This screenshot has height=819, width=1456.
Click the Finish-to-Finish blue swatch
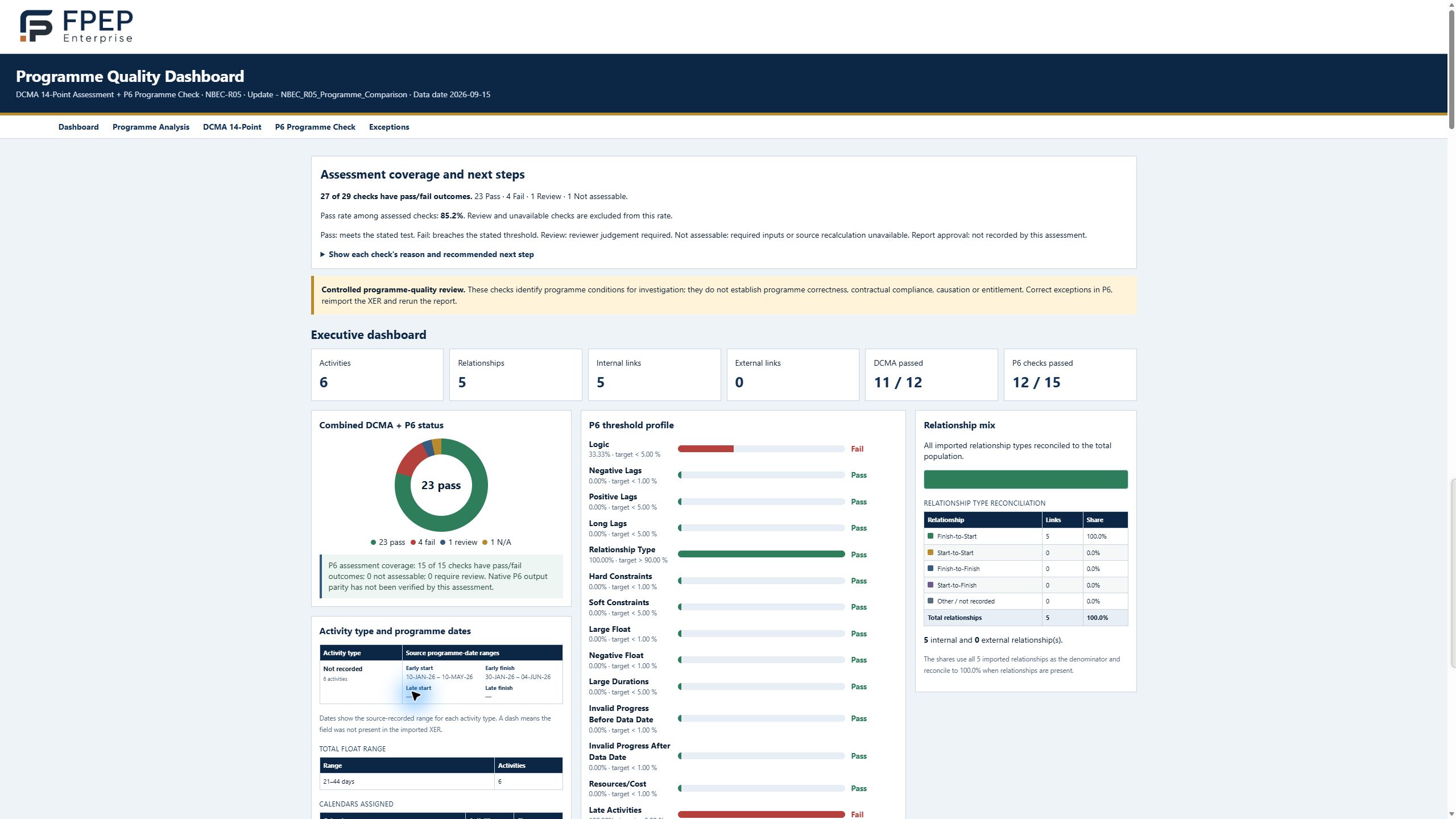coord(930,568)
